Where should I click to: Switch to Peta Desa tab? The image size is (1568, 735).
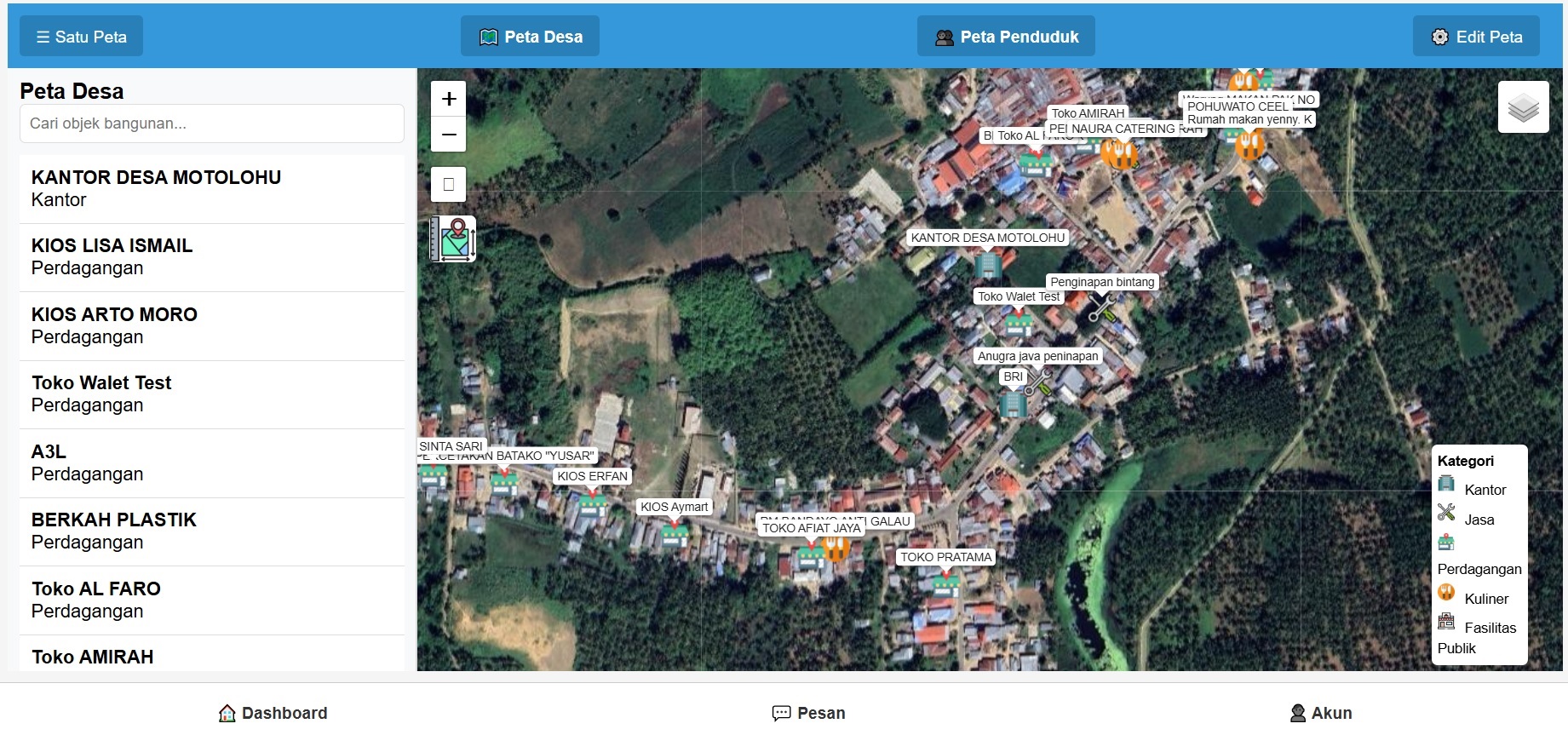pos(530,37)
